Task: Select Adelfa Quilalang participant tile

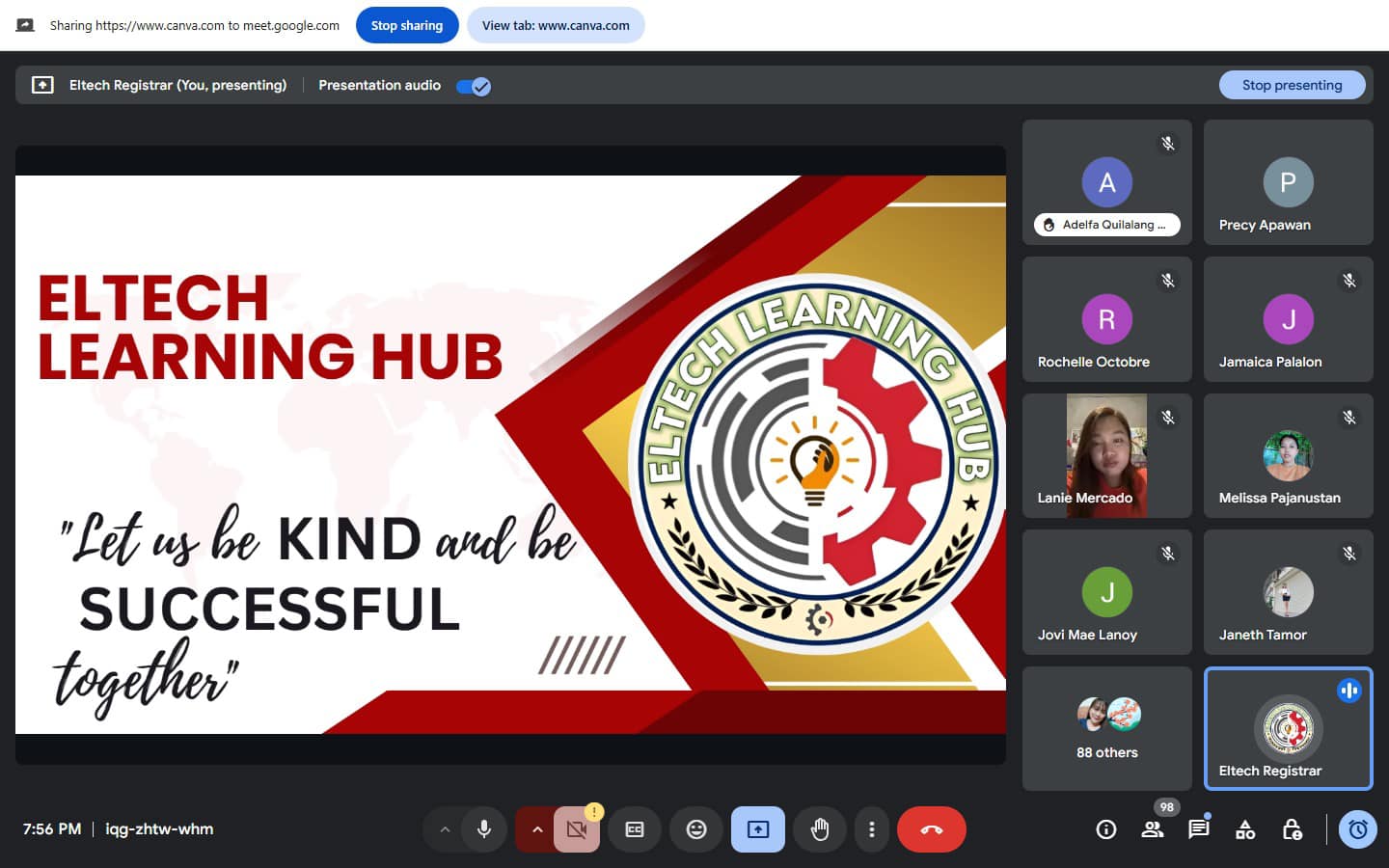Action: pos(1107,182)
